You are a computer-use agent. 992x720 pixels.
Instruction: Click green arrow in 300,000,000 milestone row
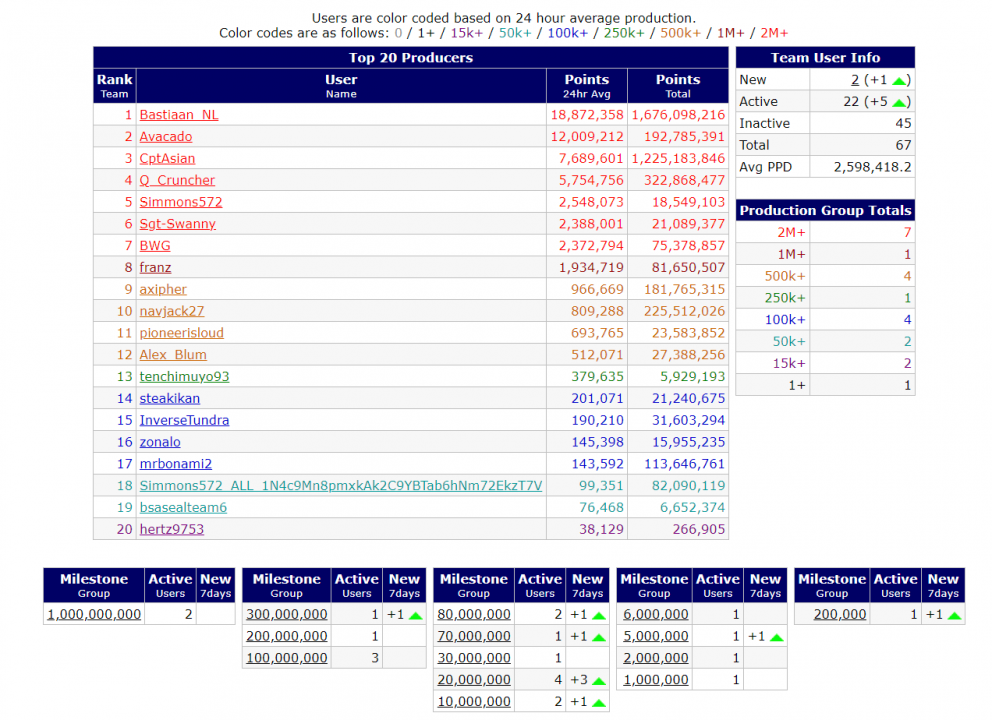415,615
